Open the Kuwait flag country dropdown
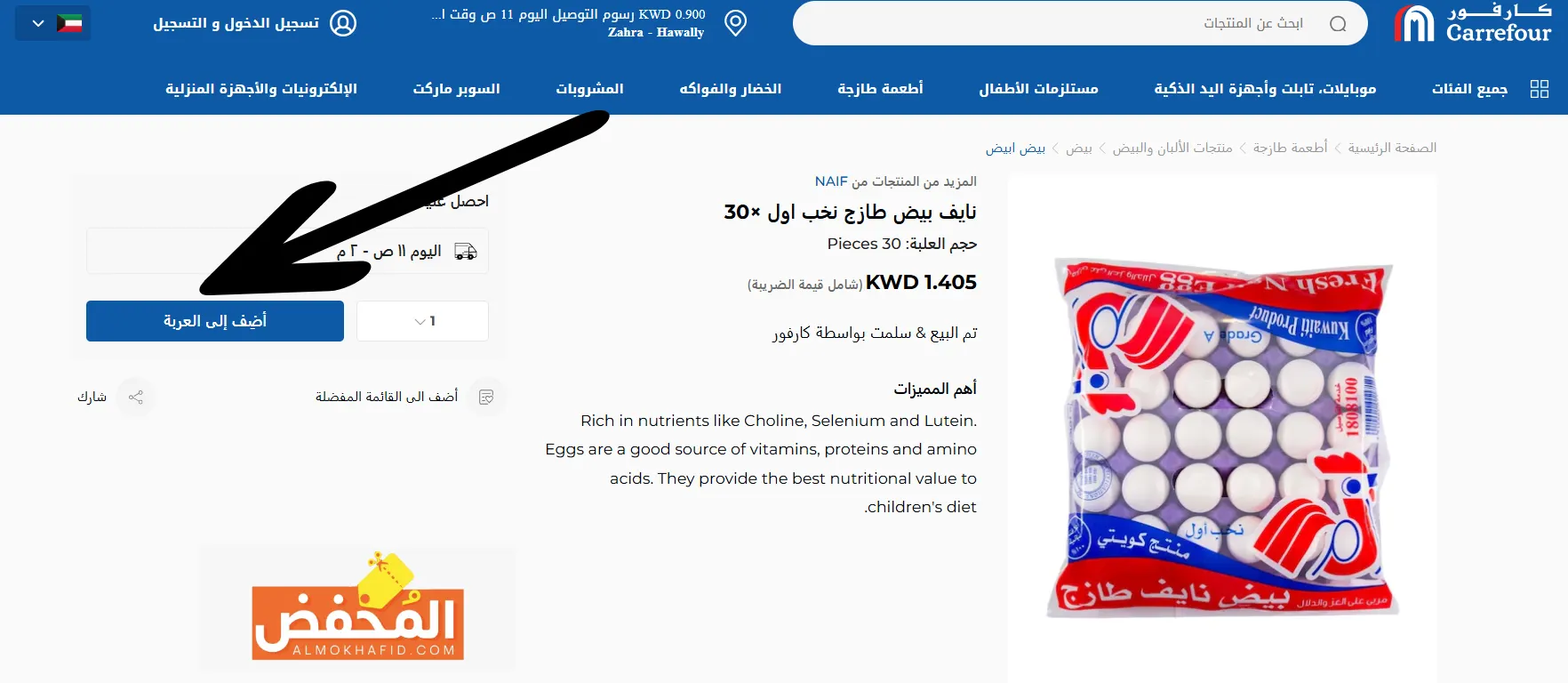 click(53, 23)
